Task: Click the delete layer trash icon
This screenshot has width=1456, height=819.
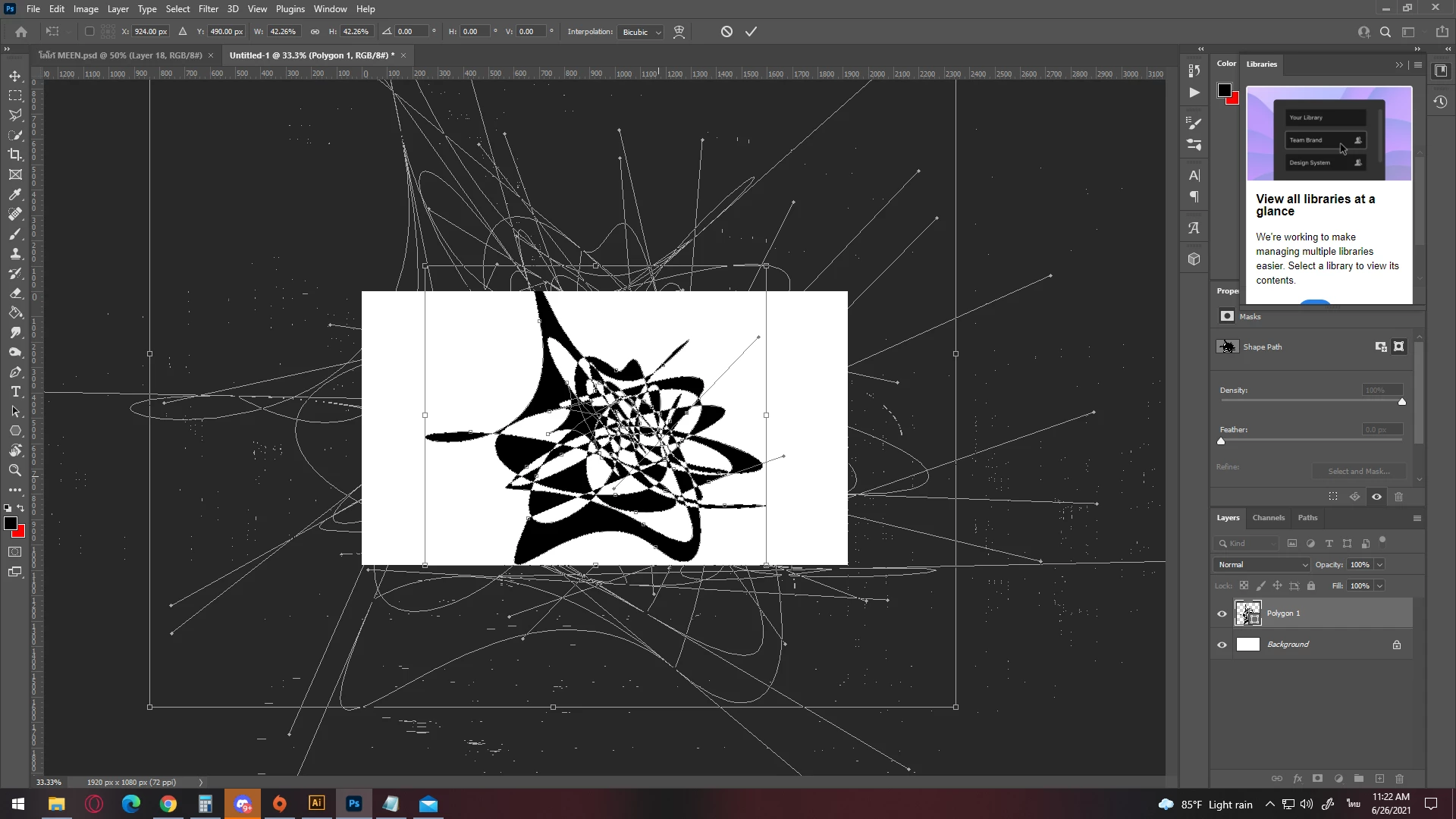Action: [x=1399, y=779]
